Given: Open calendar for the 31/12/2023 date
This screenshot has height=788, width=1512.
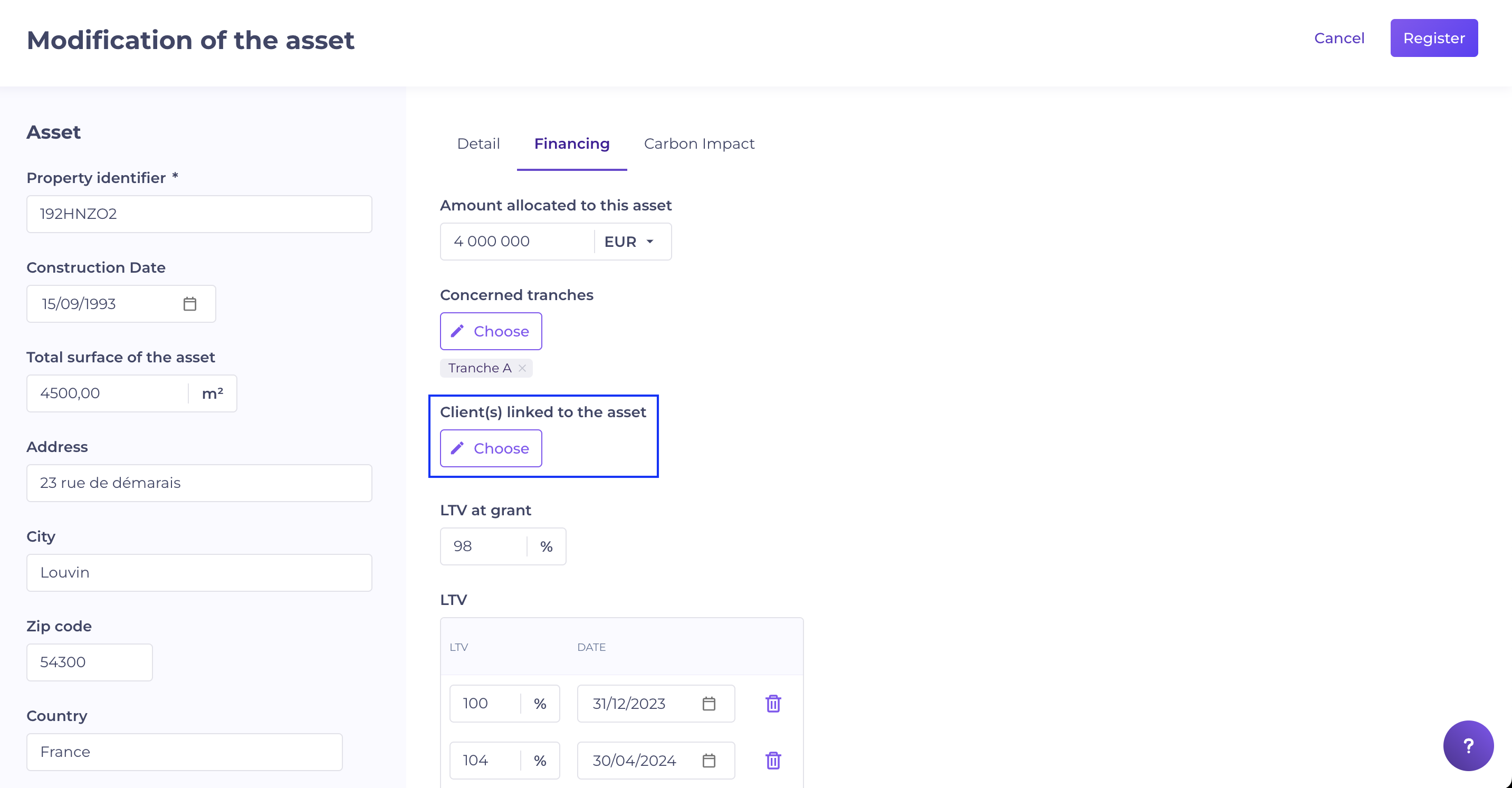Looking at the screenshot, I should (709, 703).
